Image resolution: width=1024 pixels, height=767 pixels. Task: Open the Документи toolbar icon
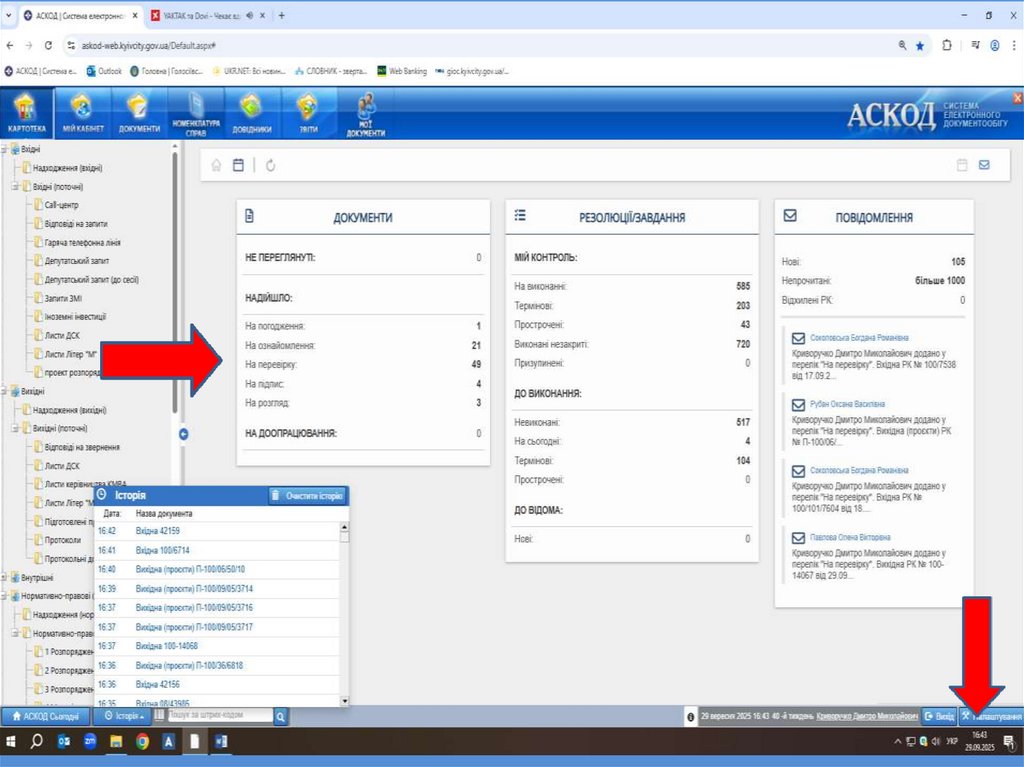tap(139, 113)
